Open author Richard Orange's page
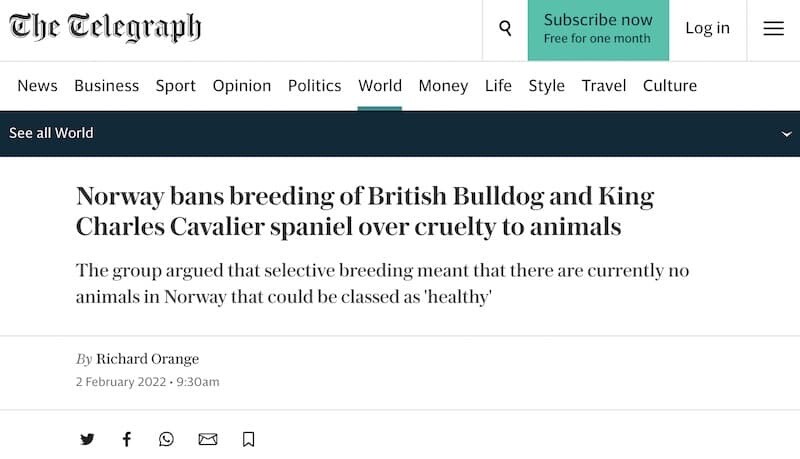The width and height of the screenshot is (800, 459). click(x=147, y=359)
